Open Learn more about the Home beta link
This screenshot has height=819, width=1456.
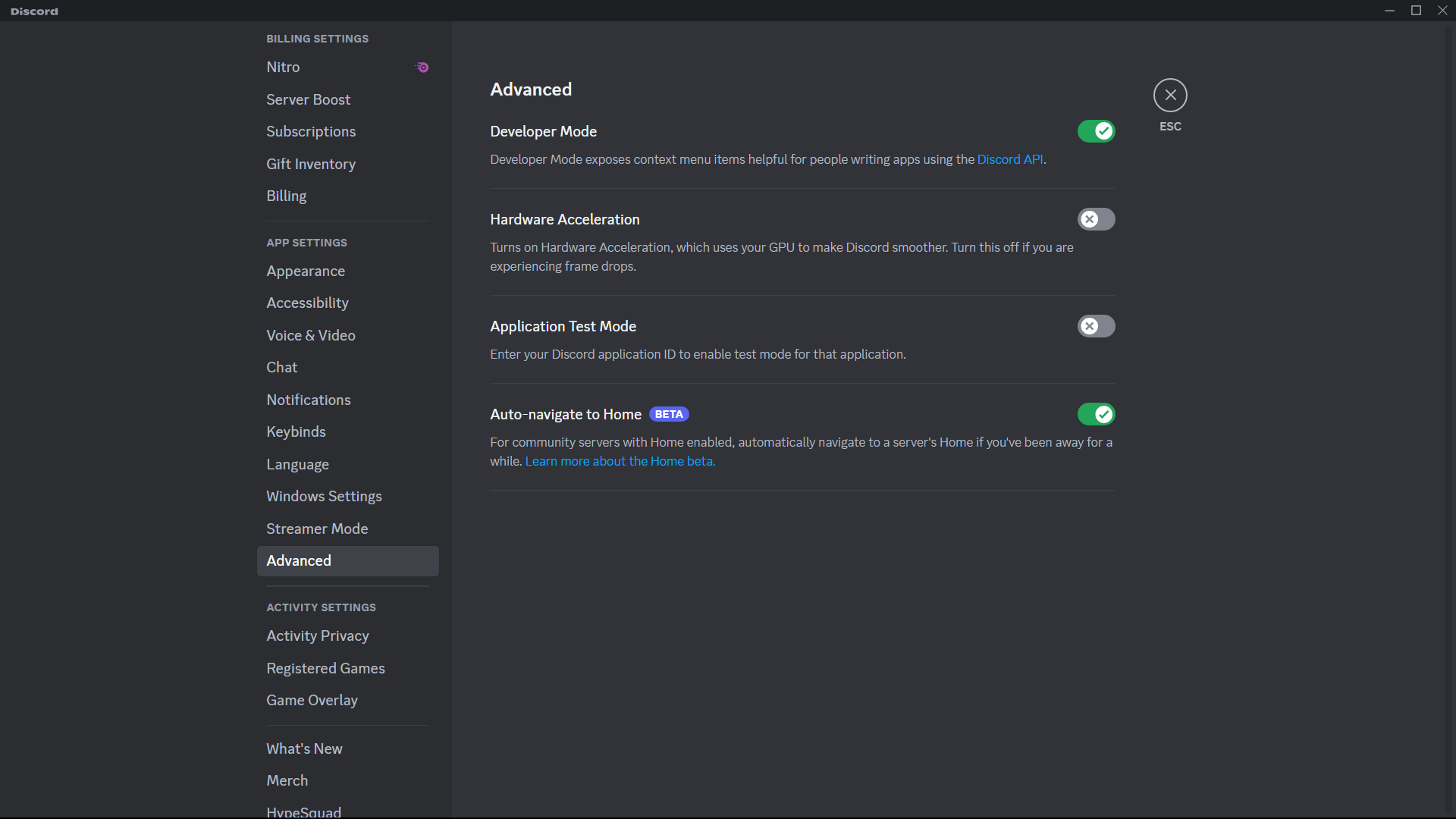620,461
